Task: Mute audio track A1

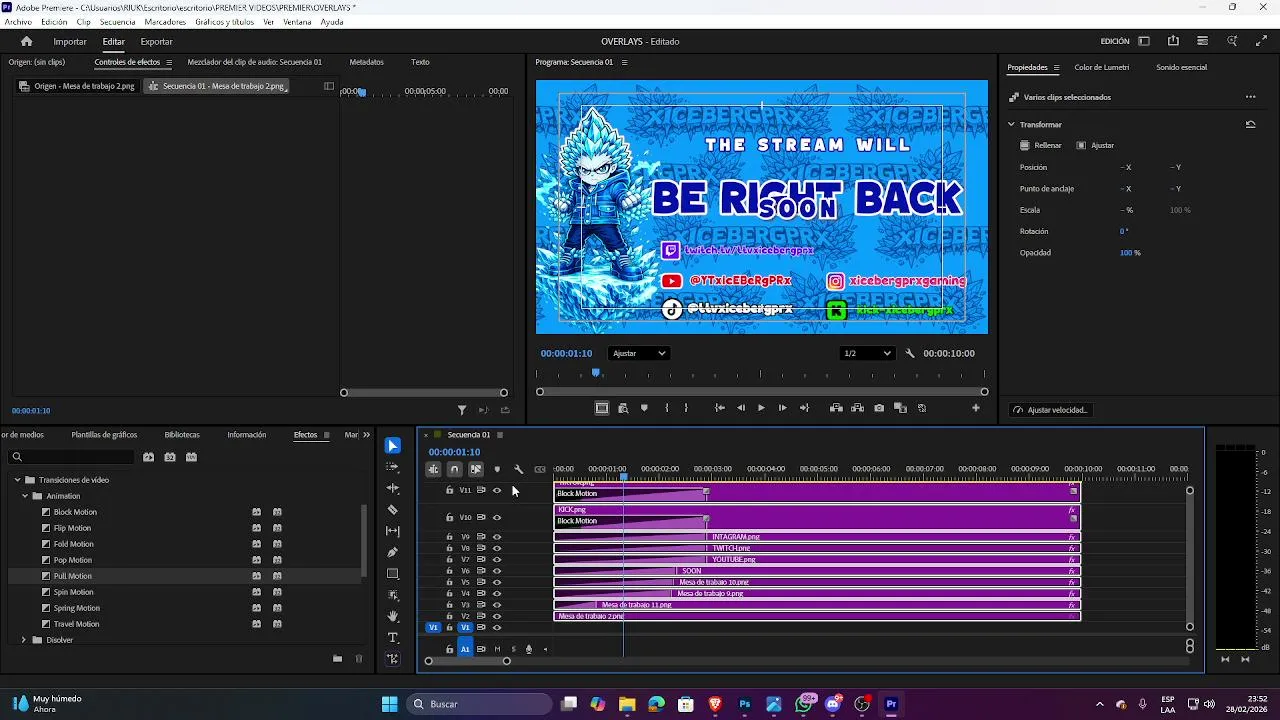Action: pos(497,649)
